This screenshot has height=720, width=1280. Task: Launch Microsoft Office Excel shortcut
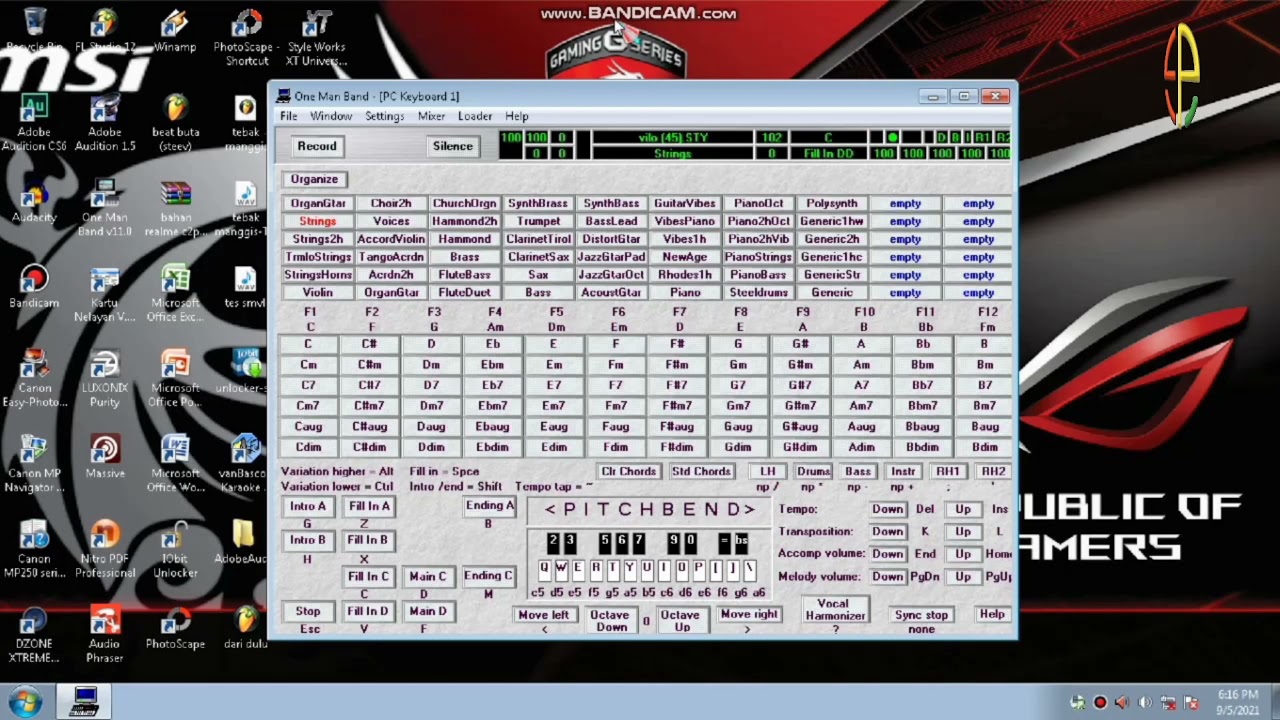coord(175,293)
